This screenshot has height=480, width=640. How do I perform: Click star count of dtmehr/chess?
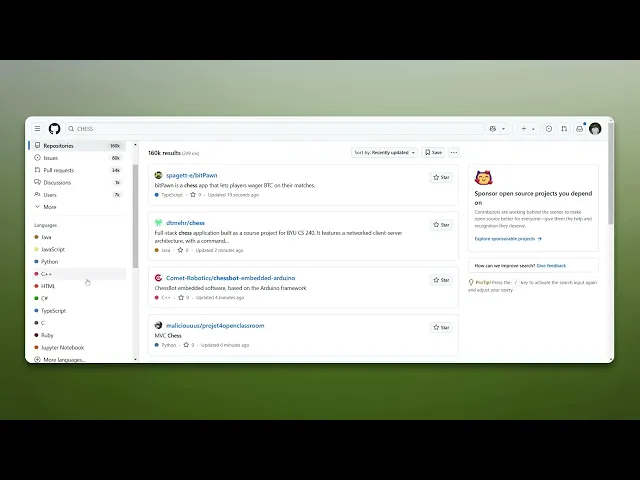183,250
